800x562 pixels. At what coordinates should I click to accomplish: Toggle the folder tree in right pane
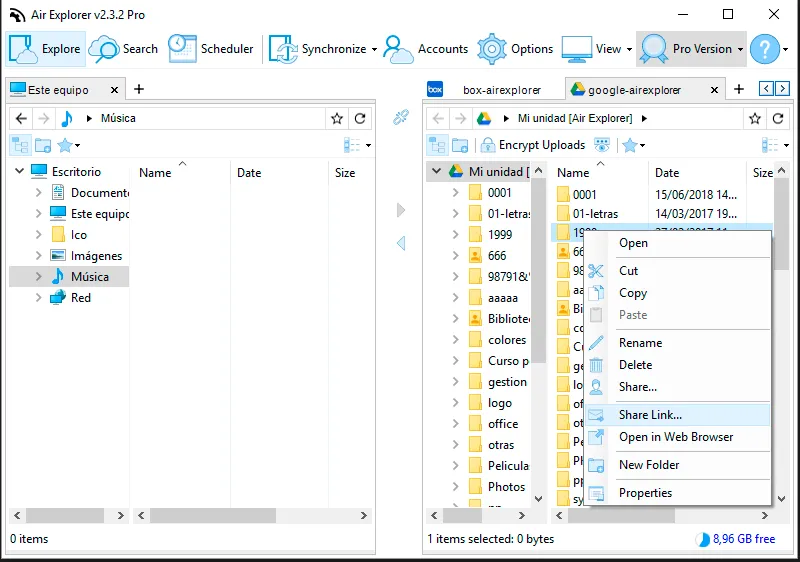point(437,145)
